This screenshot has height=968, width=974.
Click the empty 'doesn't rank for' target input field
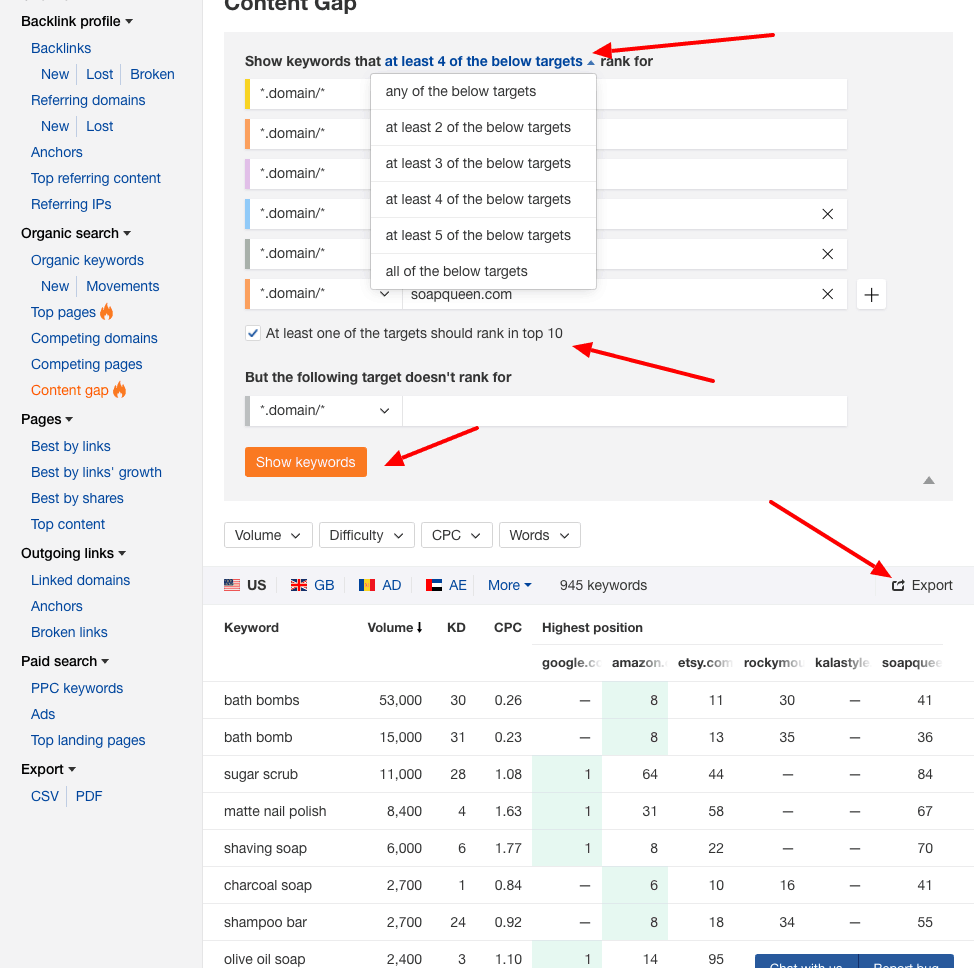(x=624, y=410)
